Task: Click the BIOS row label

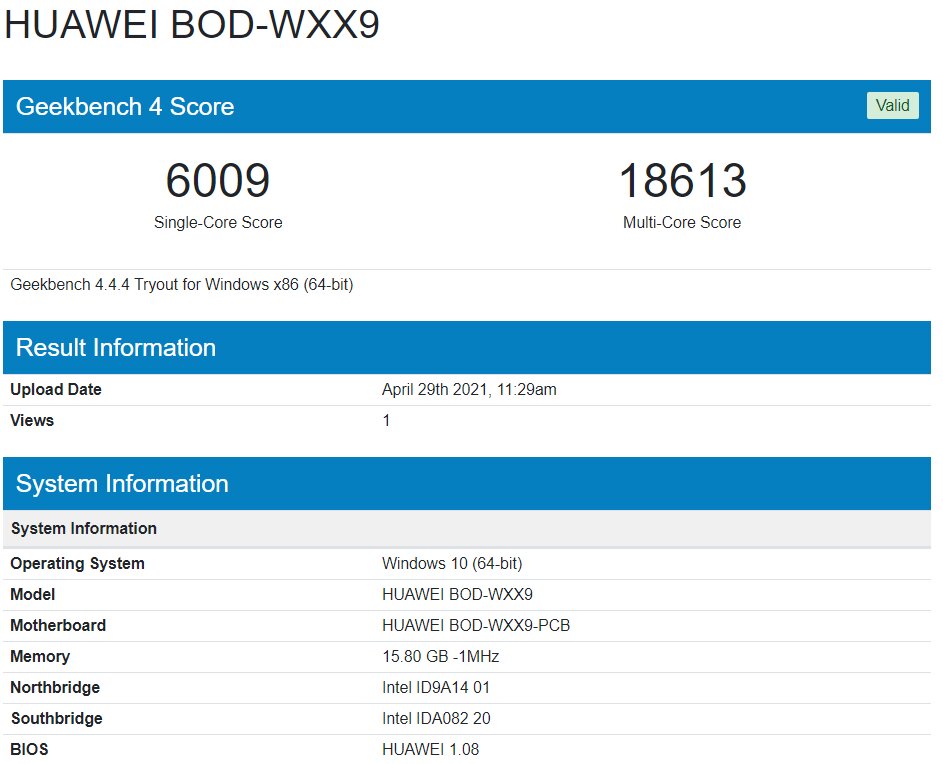Action: 29,750
